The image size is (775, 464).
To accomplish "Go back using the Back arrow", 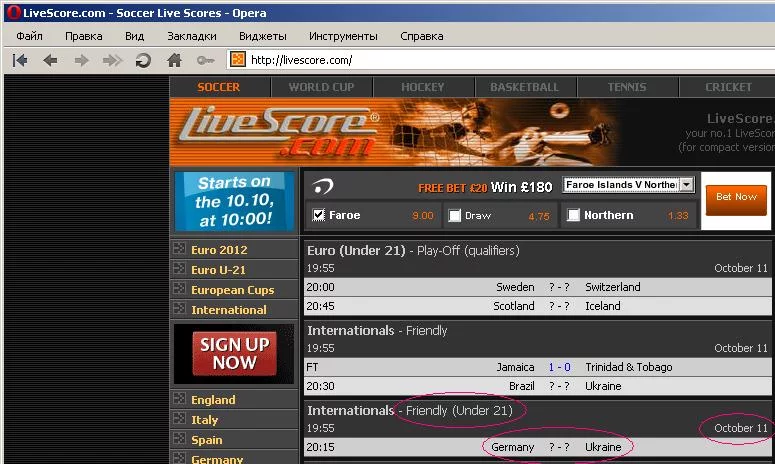I will [x=50, y=60].
